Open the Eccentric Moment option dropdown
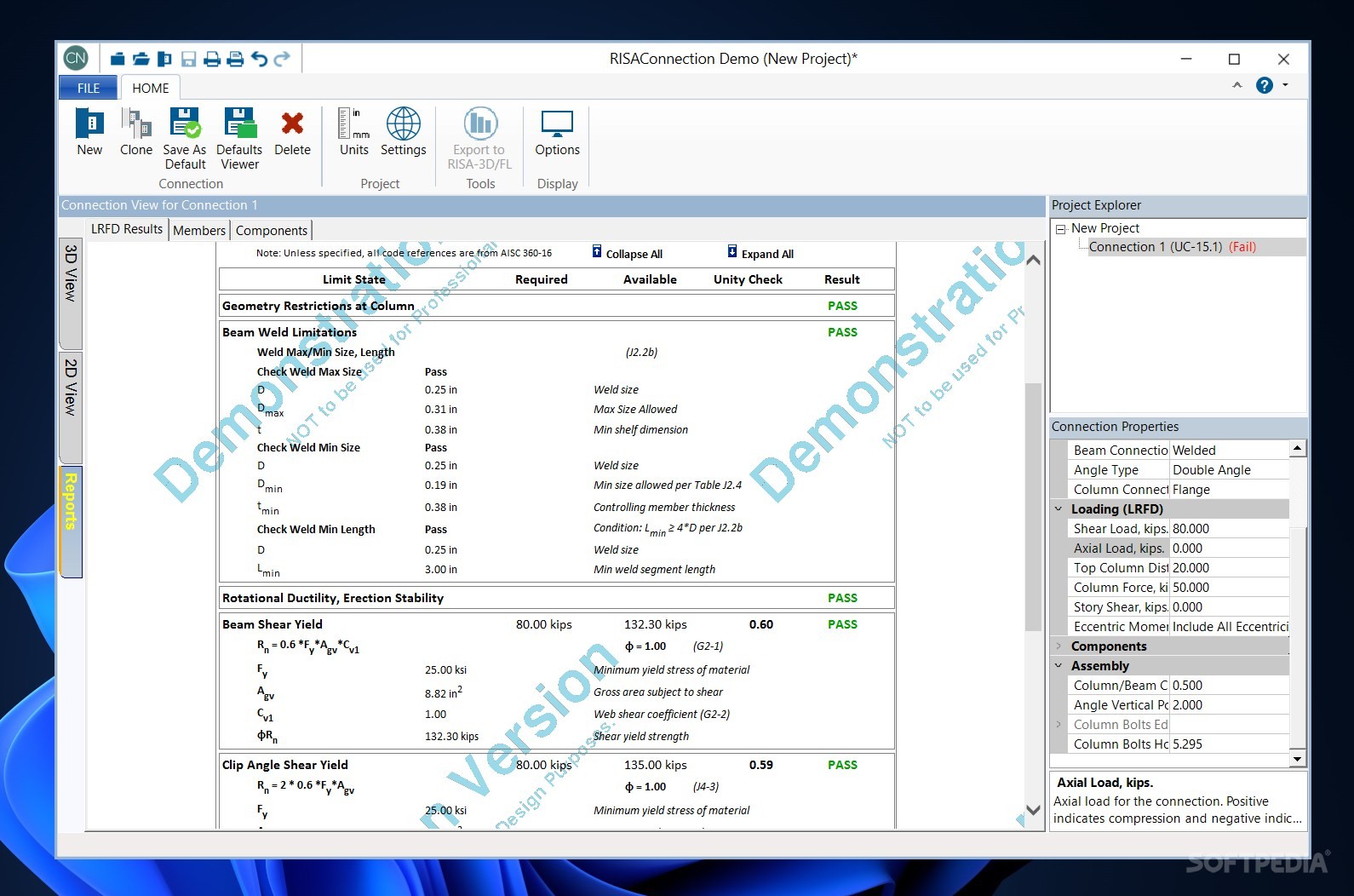This screenshot has height=896, width=1354. [1229, 626]
